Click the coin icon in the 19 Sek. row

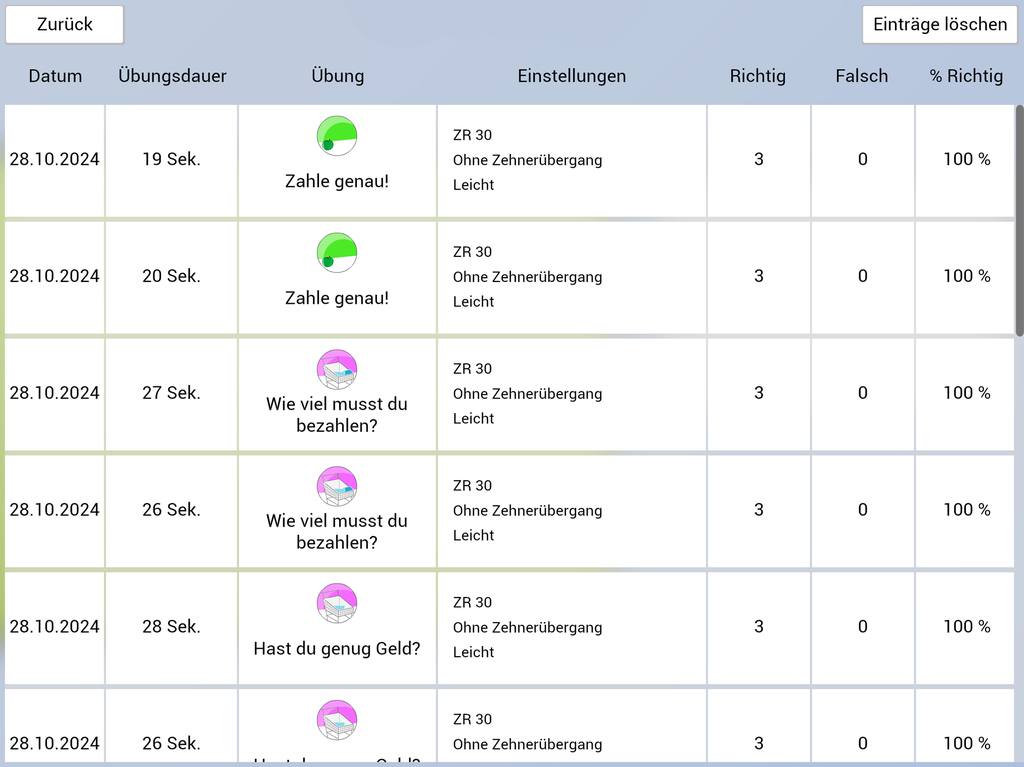(x=337, y=136)
